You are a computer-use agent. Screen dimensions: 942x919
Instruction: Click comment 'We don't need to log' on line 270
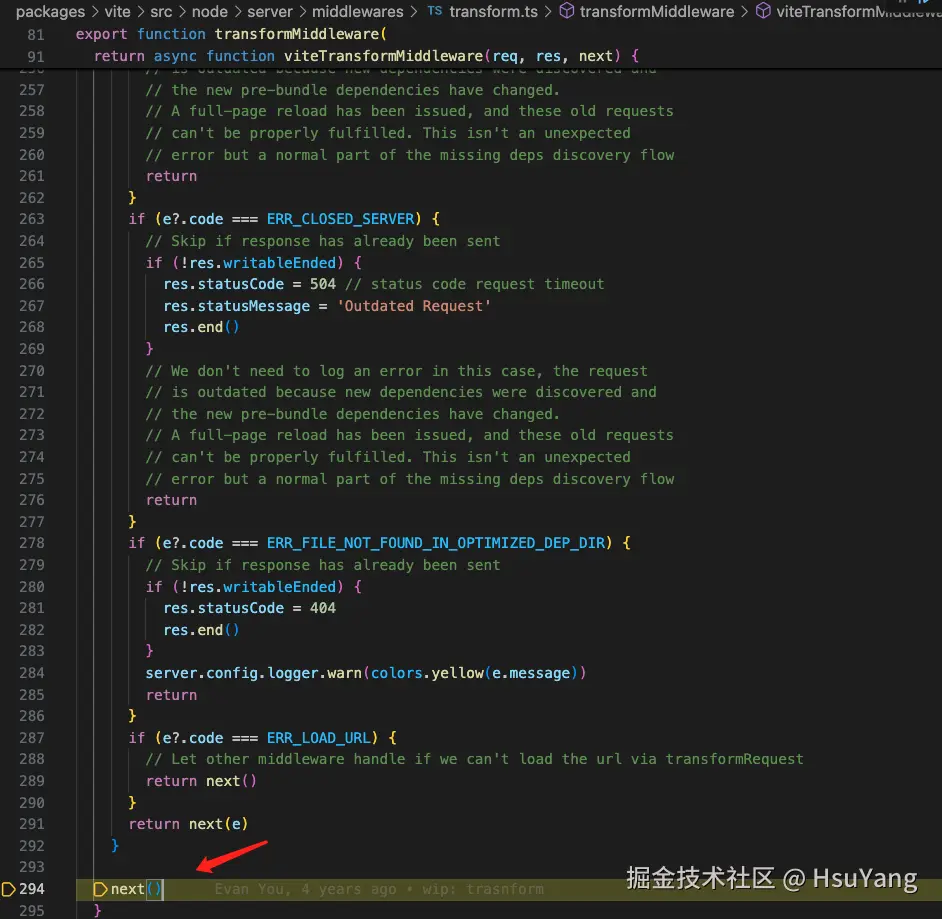[397, 371]
